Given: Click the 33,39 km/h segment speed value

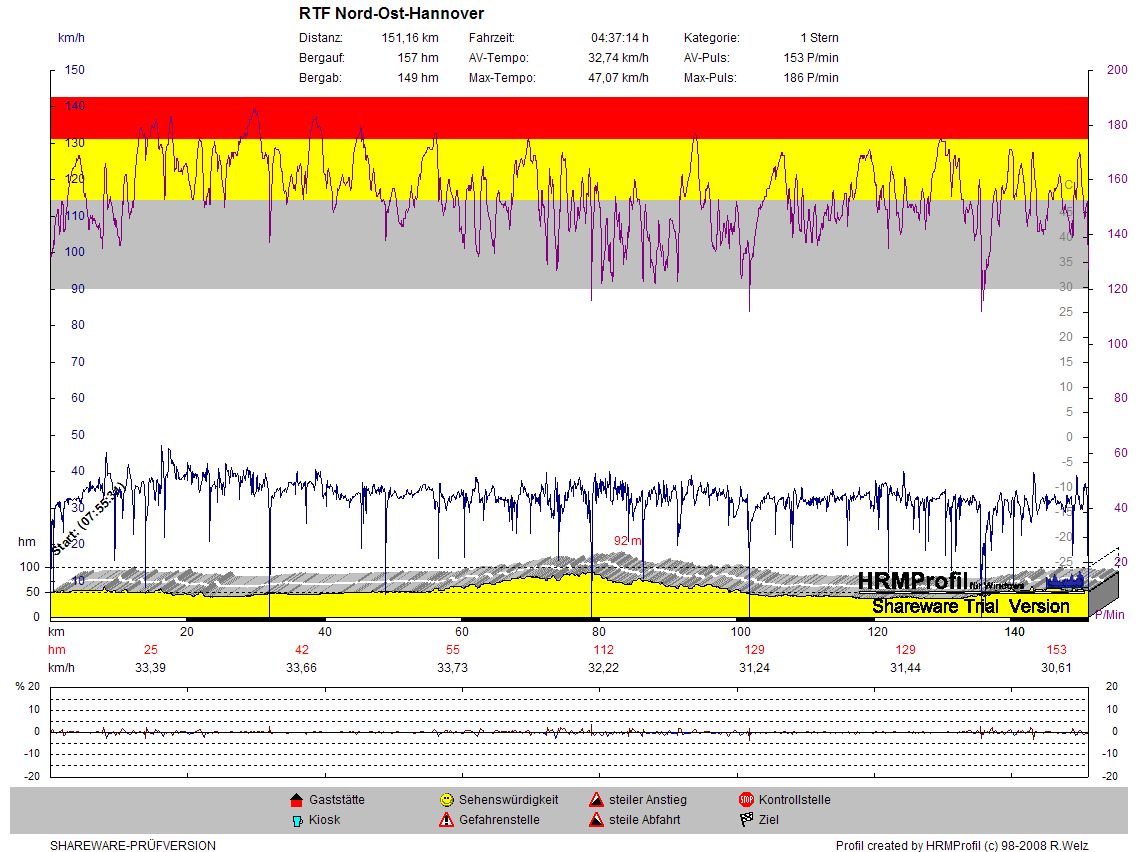Looking at the screenshot, I should click(x=150, y=667).
